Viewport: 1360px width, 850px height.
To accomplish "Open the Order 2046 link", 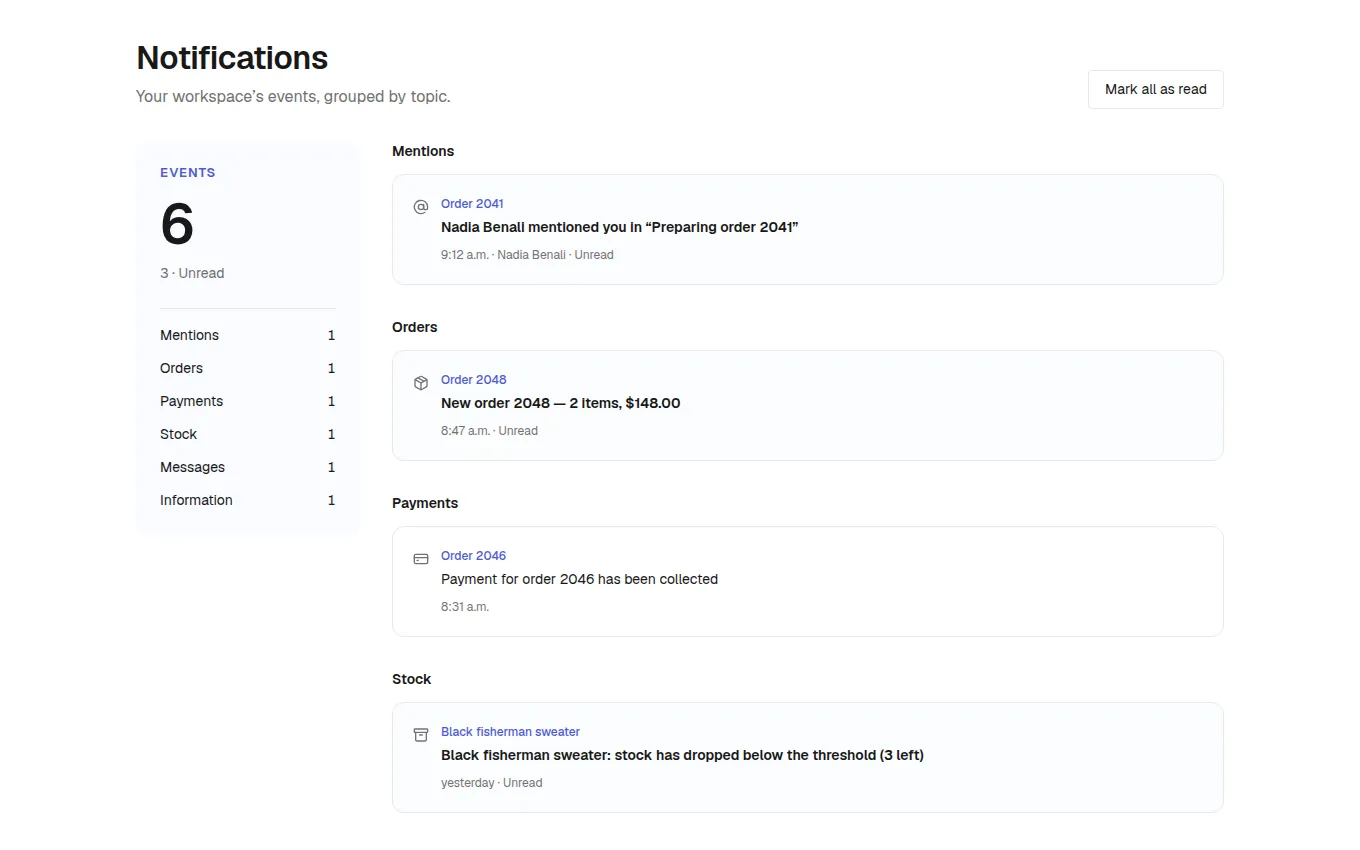I will (x=473, y=556).
